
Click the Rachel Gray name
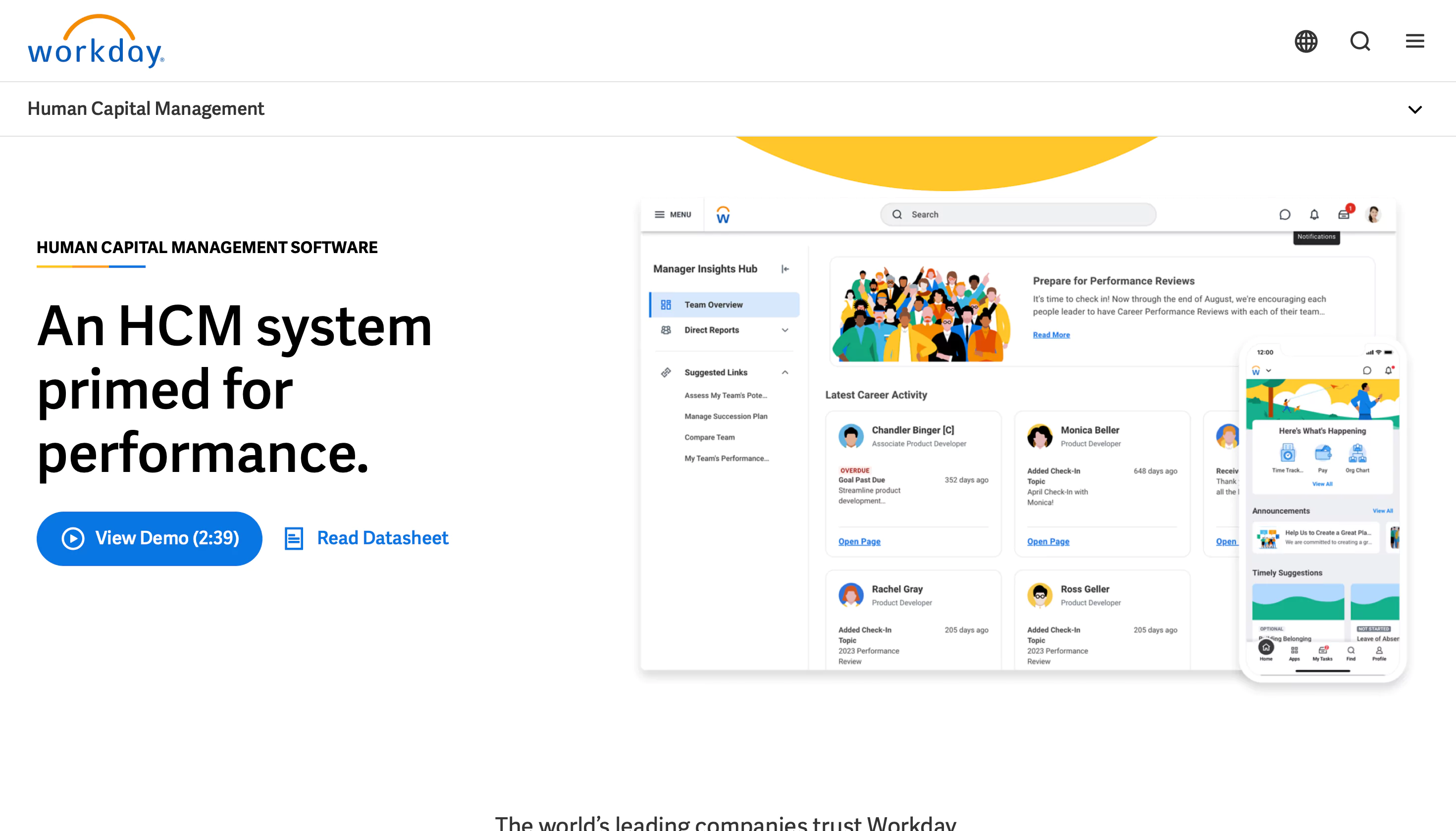897,589
